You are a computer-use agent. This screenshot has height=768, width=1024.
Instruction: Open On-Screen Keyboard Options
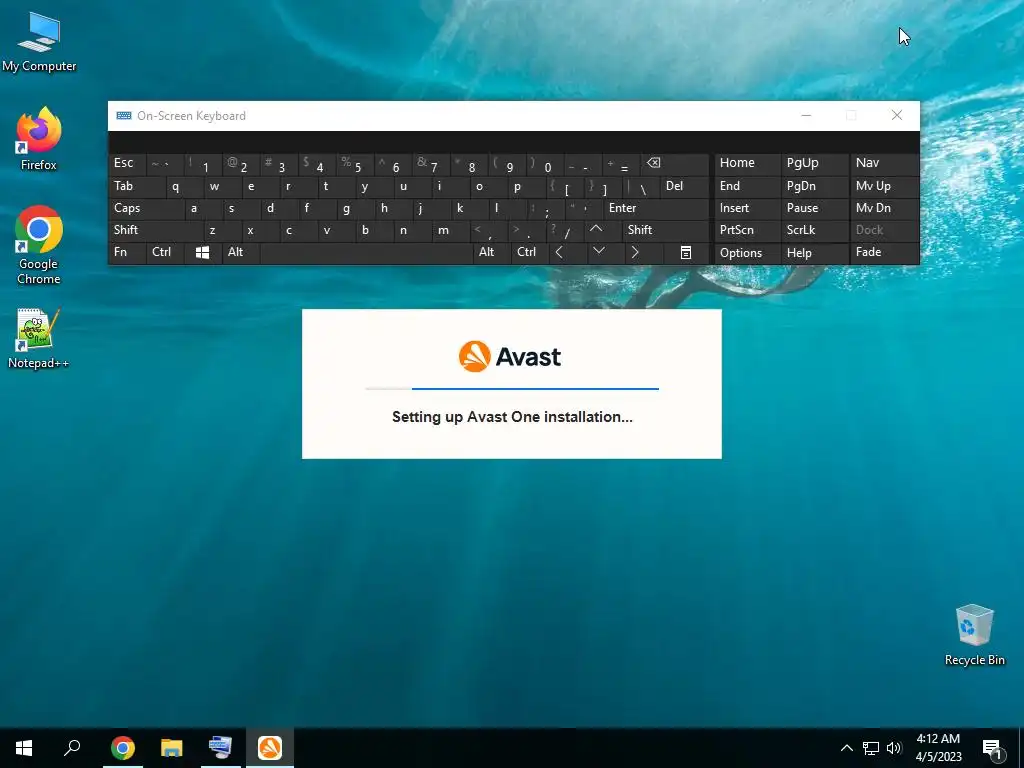point(747,253)
